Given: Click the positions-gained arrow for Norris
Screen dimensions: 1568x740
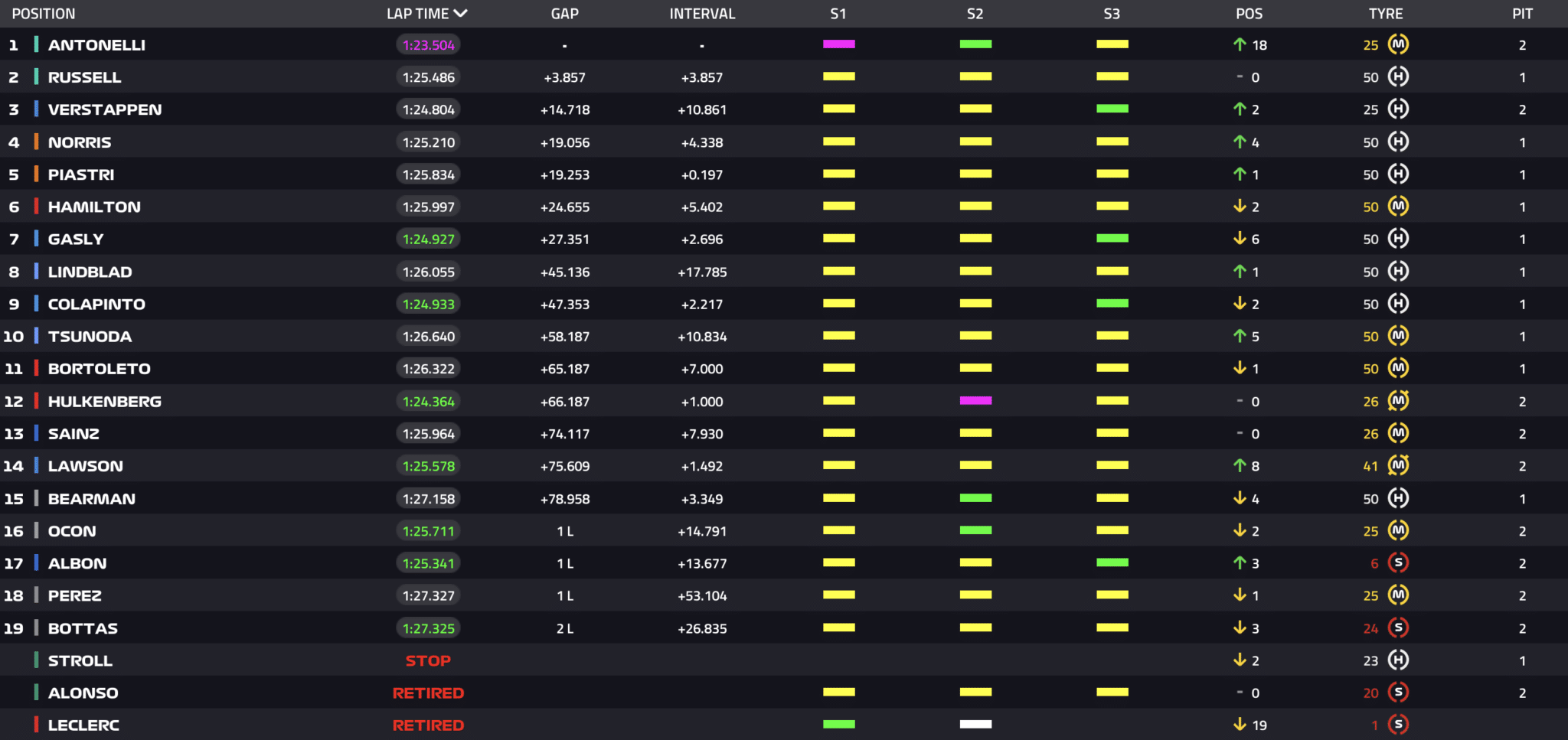Looking at the screenshot, I should coord(1240,142).
